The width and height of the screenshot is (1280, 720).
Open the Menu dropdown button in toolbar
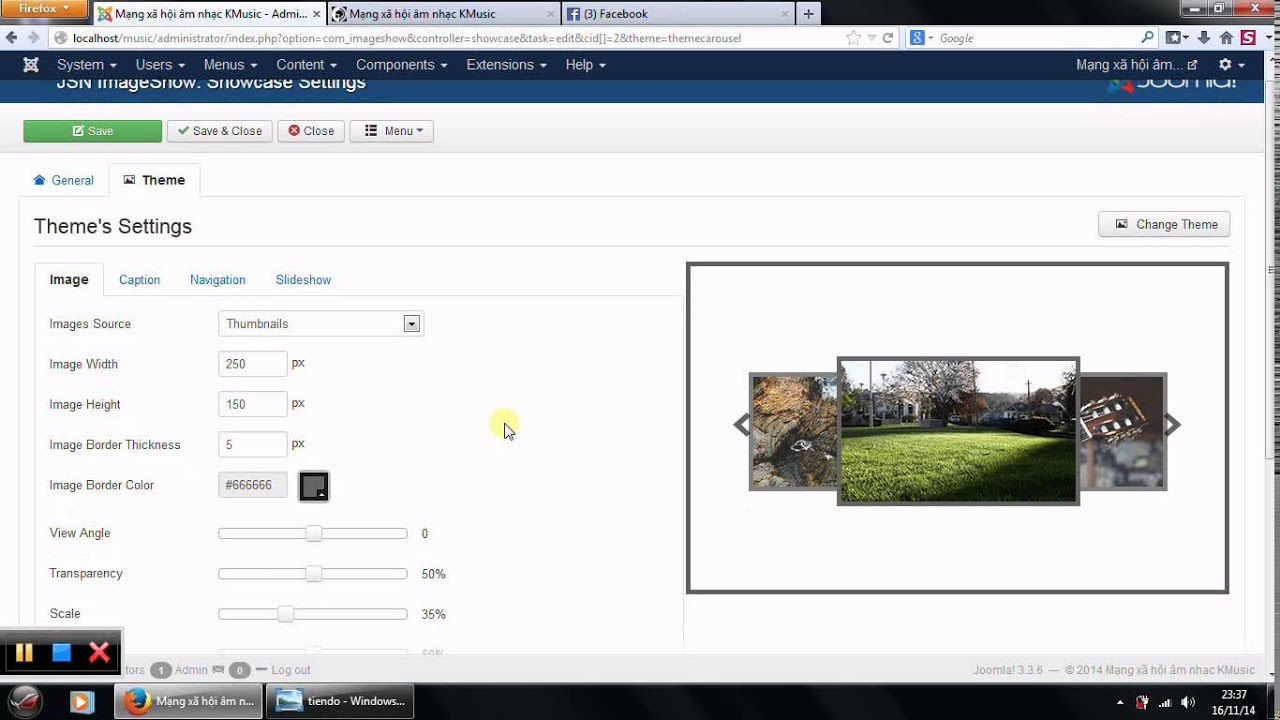coord(391,131)
